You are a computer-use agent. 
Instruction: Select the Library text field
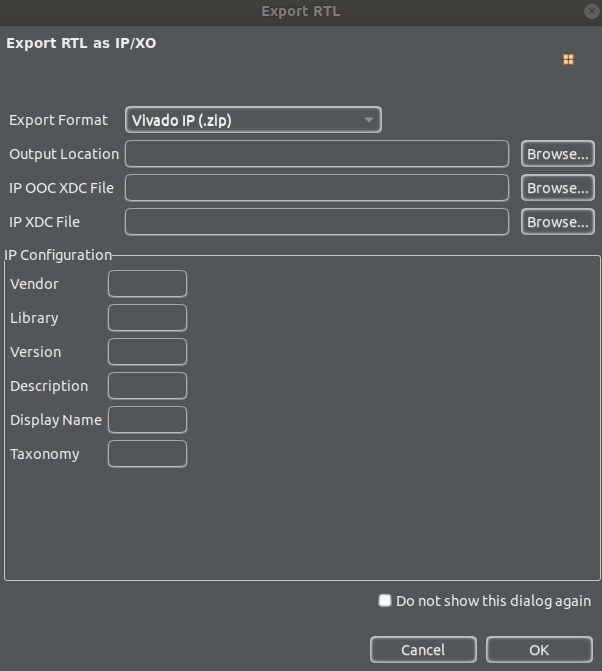[147, 318]
